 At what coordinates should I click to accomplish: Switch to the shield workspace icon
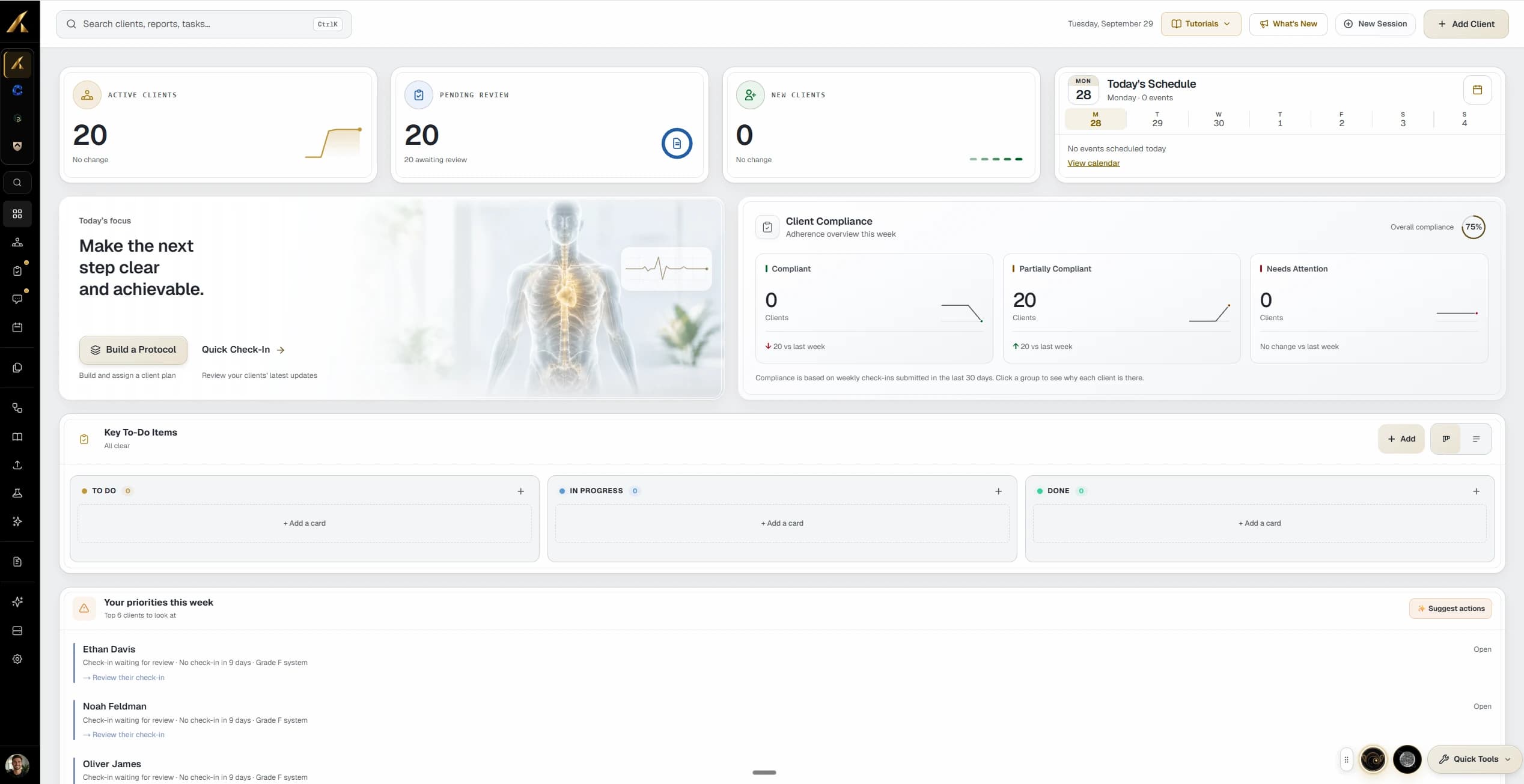pos(17,147)
